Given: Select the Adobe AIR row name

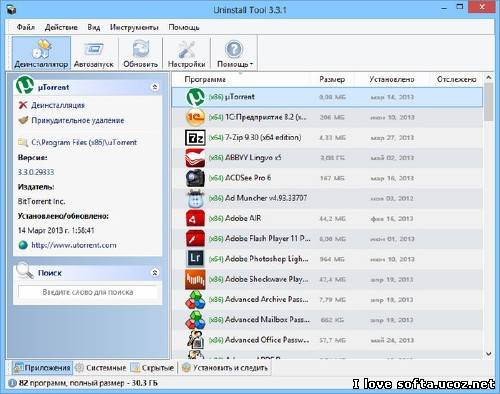Looking at the screenshot, I should (243, 218).
